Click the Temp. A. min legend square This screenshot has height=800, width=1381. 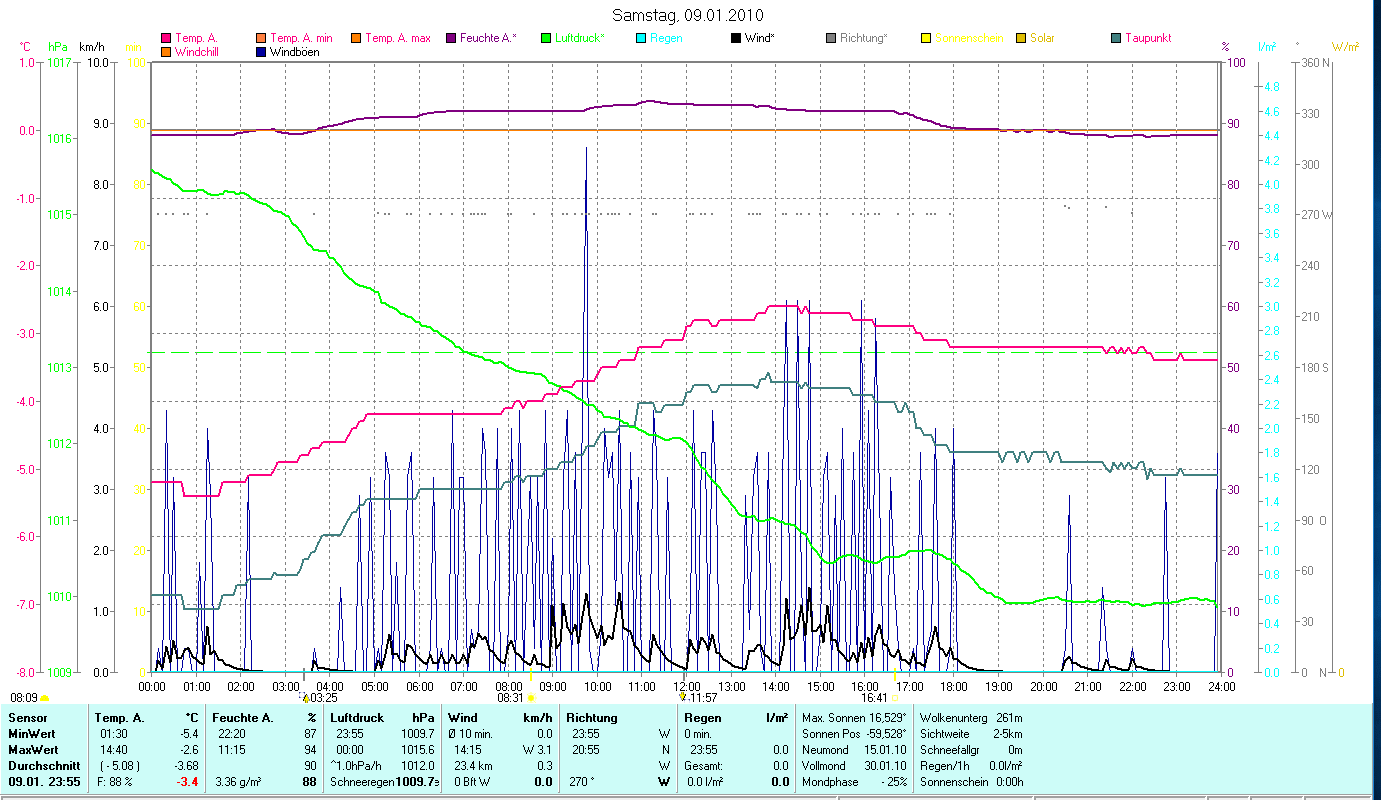pyautogui.click(x=262, y=39)
